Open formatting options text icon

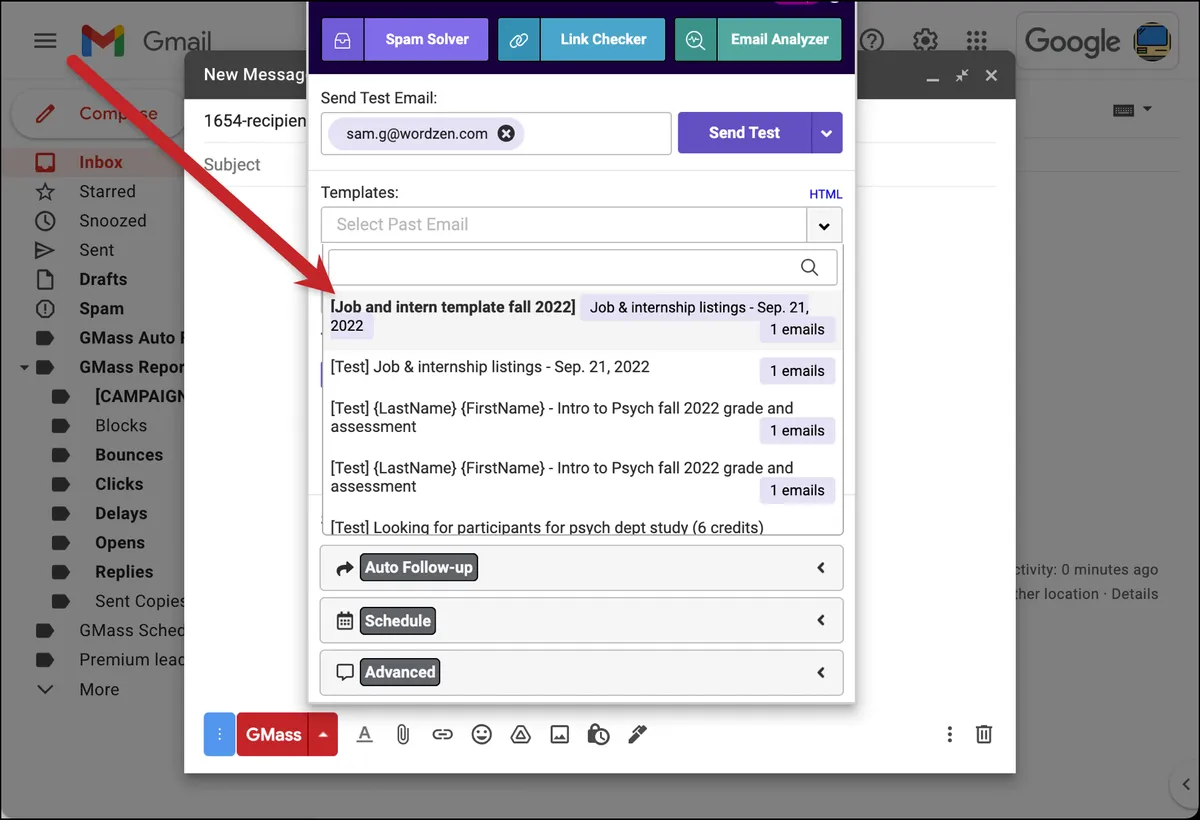(364, 734)
